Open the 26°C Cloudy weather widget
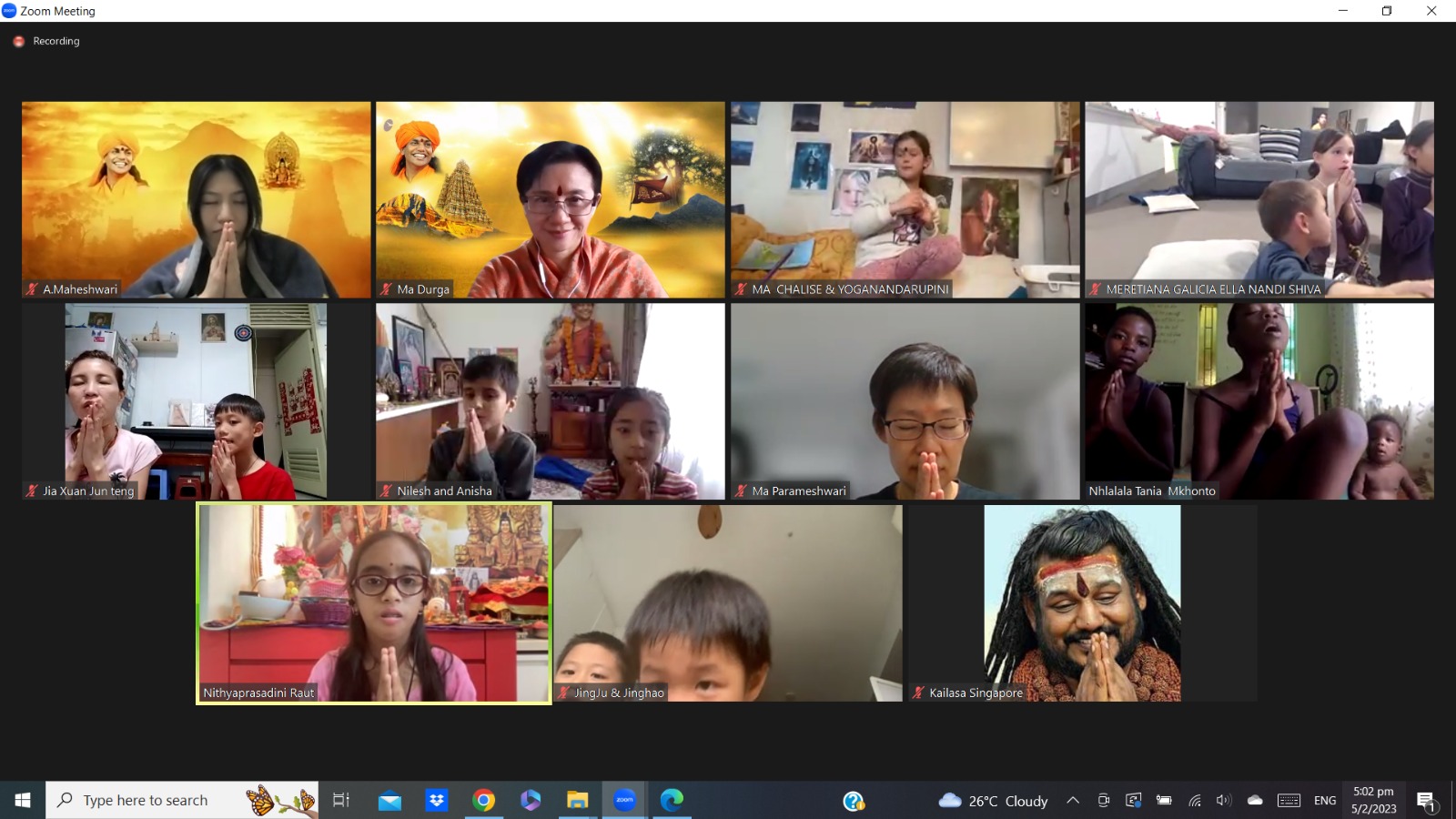The width and height of the screenshot is (1456, 819). (x=994, y=801)
